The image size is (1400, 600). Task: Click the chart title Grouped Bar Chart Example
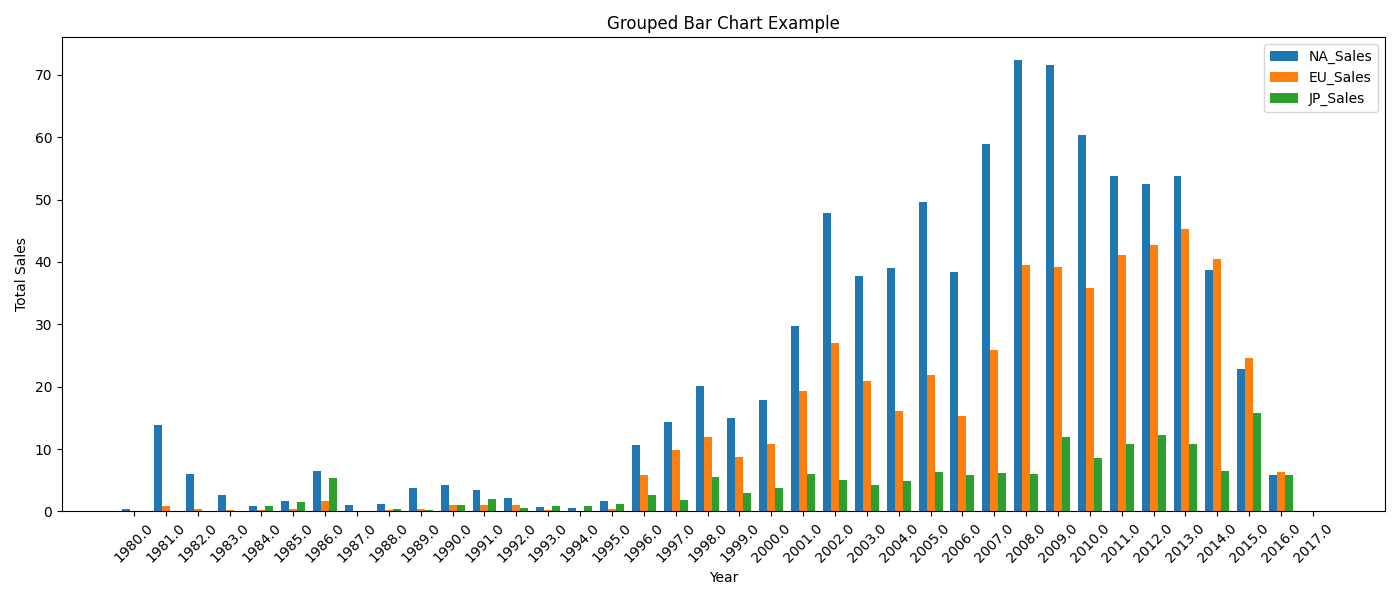tap(723, 23)
